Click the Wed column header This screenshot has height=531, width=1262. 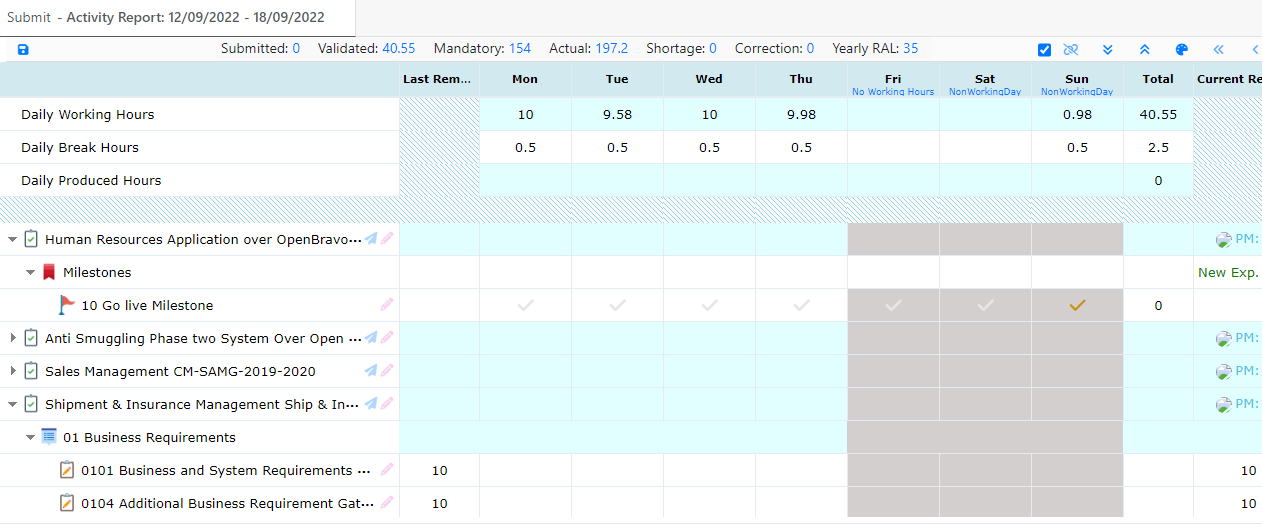pos(709,79)
